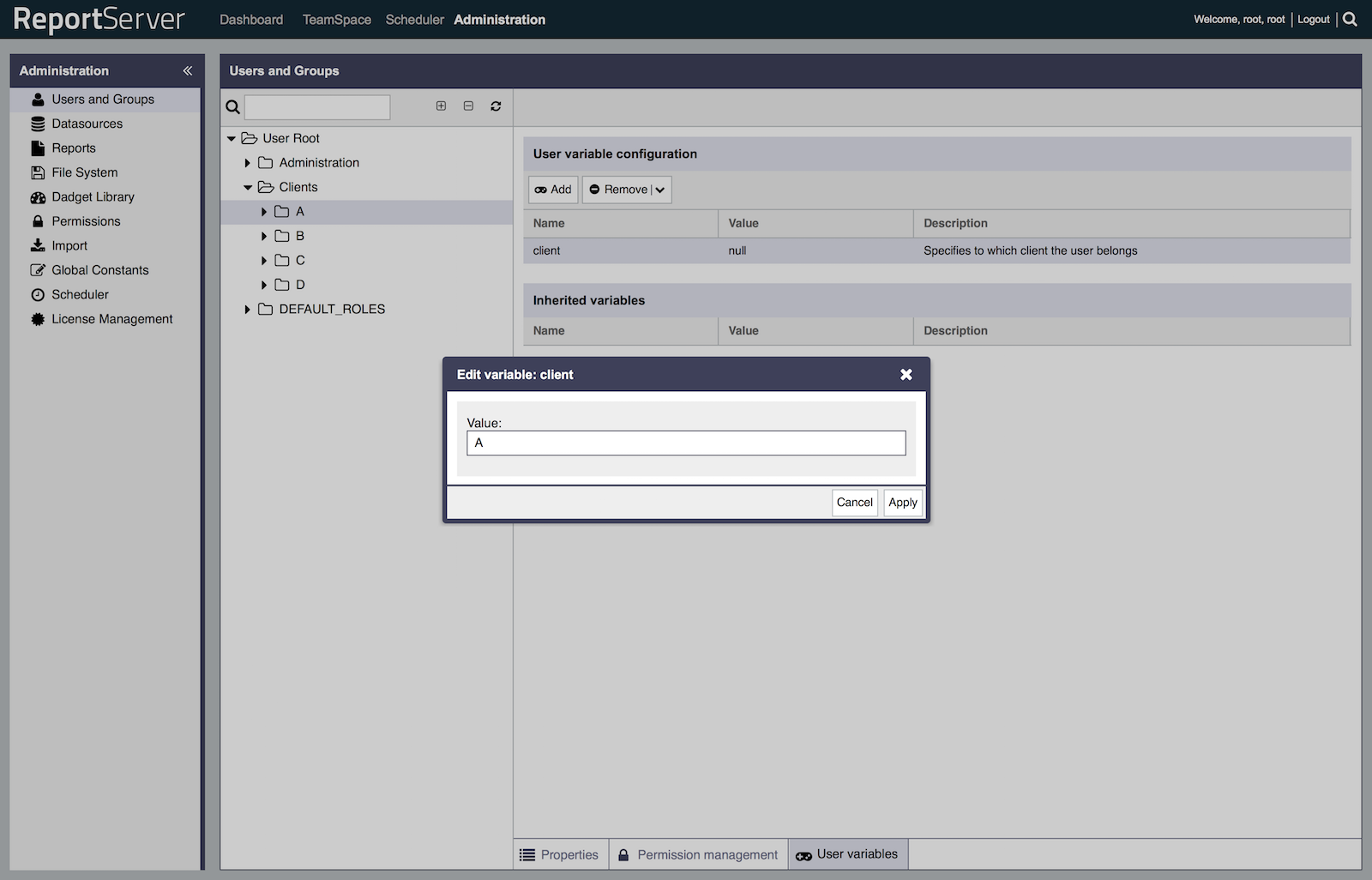Expand folder C in the tree
The image size is (1372, 880).
click(264, 261)
